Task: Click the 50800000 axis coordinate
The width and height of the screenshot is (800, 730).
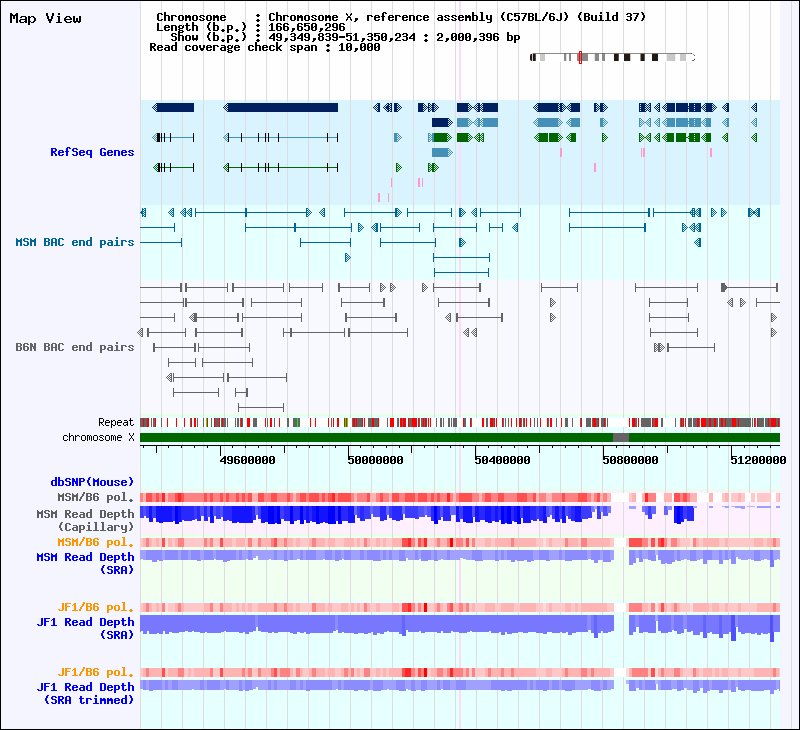Action: click(x=631, y=460)
